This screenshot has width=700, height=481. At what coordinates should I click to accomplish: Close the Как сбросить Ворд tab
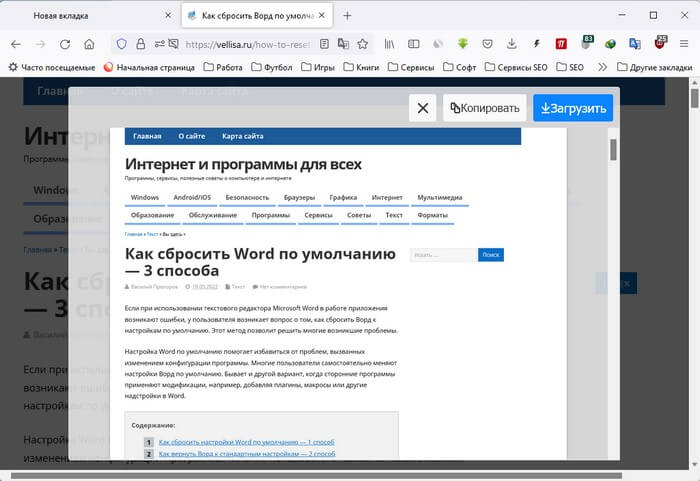[x=322, y=15]
